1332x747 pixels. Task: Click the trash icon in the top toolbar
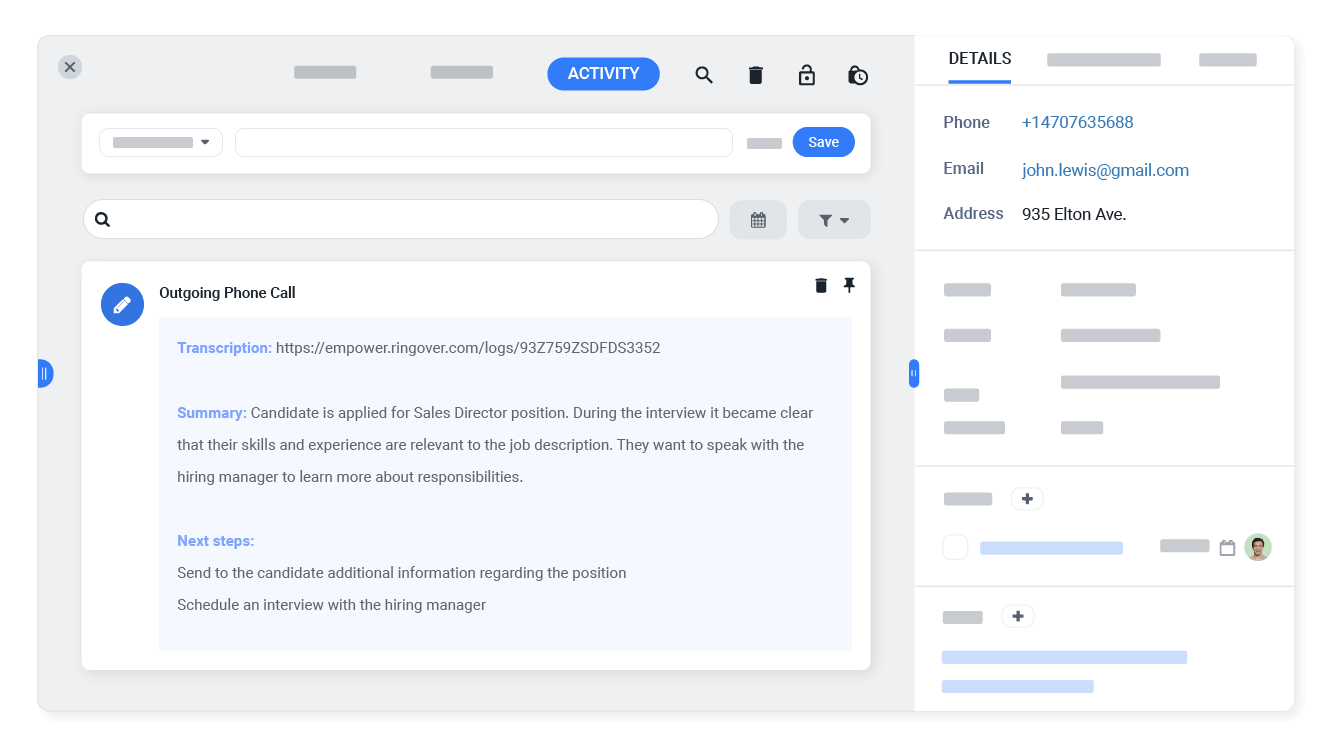(x=755, y=74)
